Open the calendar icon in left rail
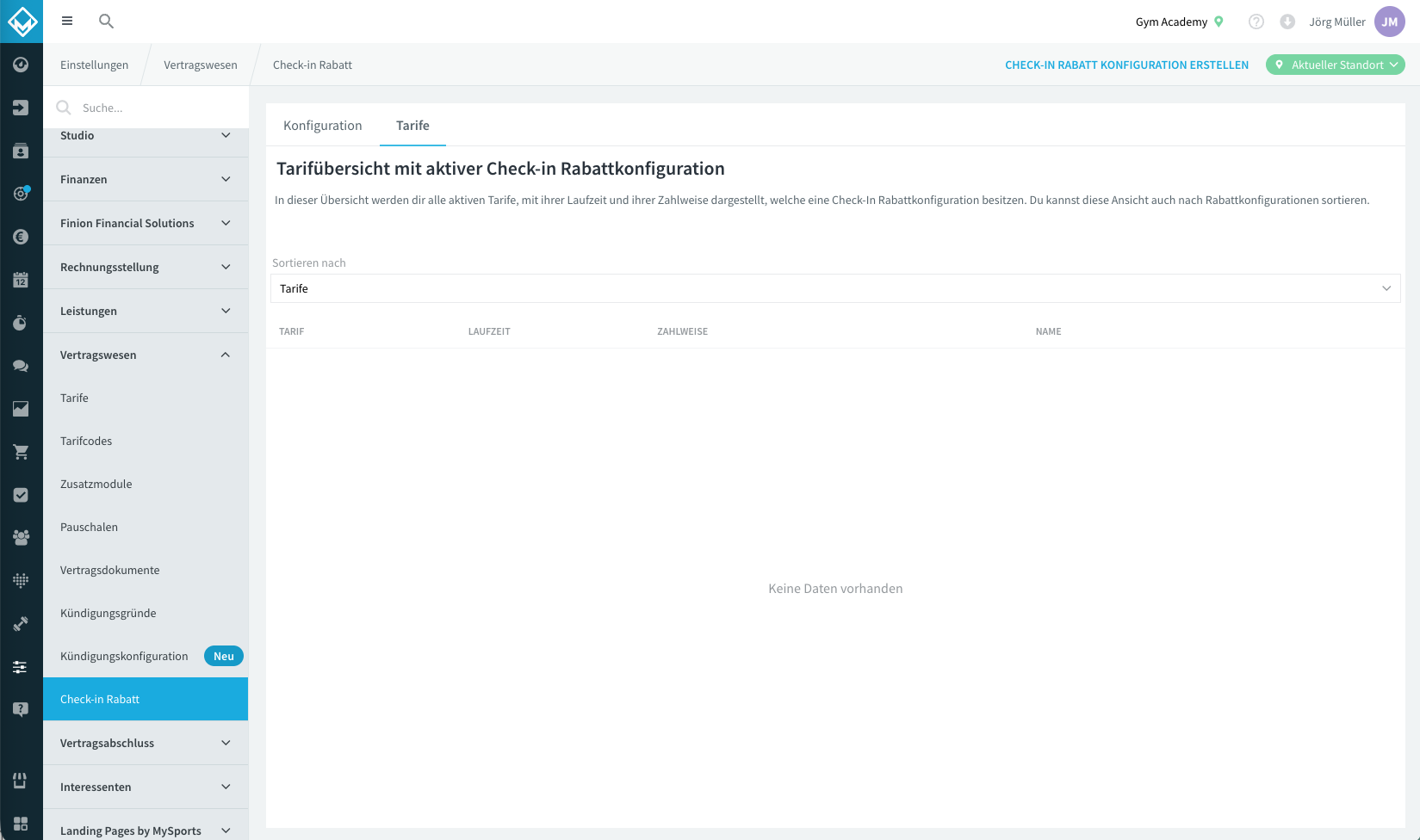The height and width of the screenshot is (840, 1420). coord(21,280)
